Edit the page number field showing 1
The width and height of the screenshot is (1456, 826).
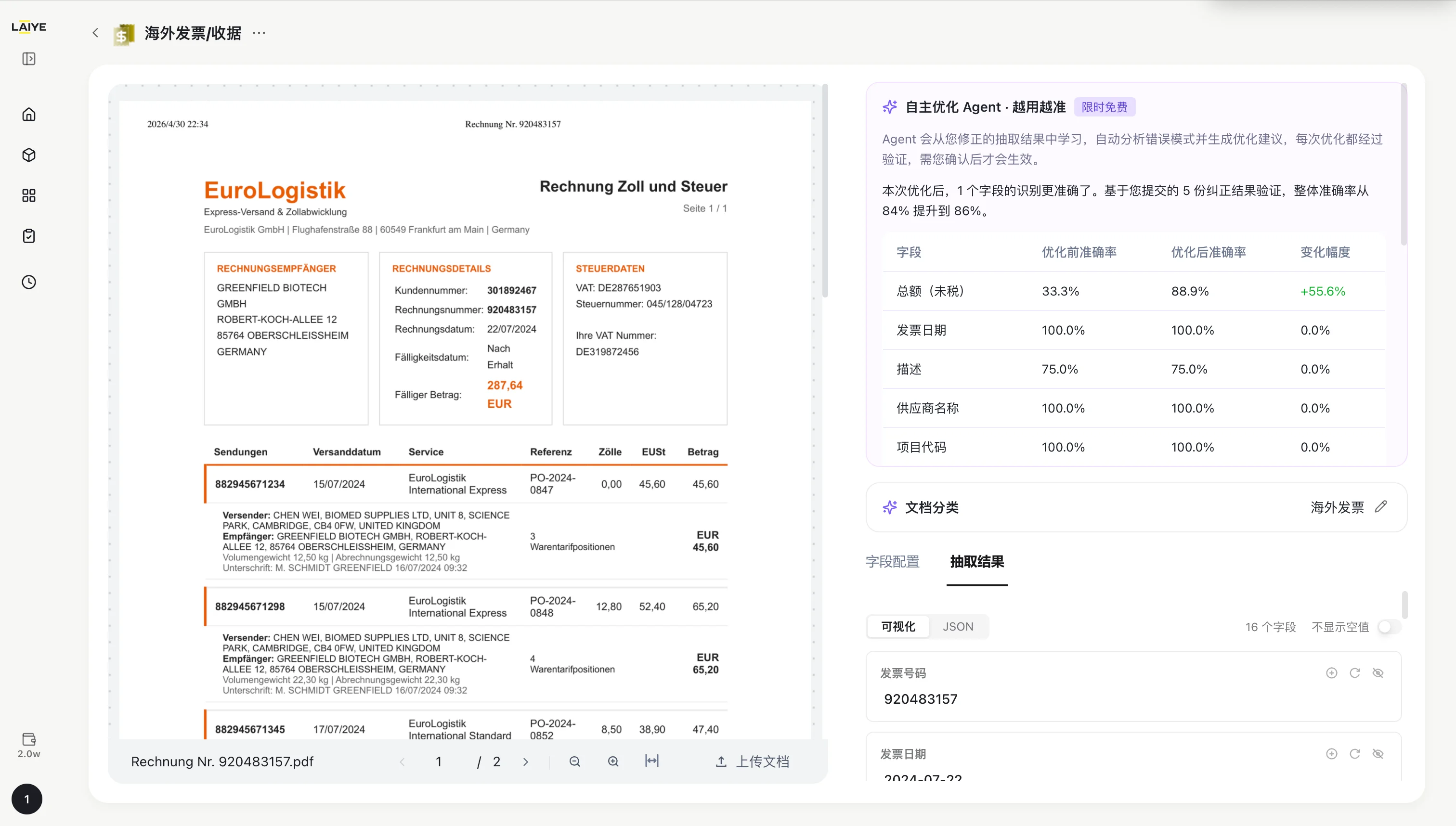(439, 762)
